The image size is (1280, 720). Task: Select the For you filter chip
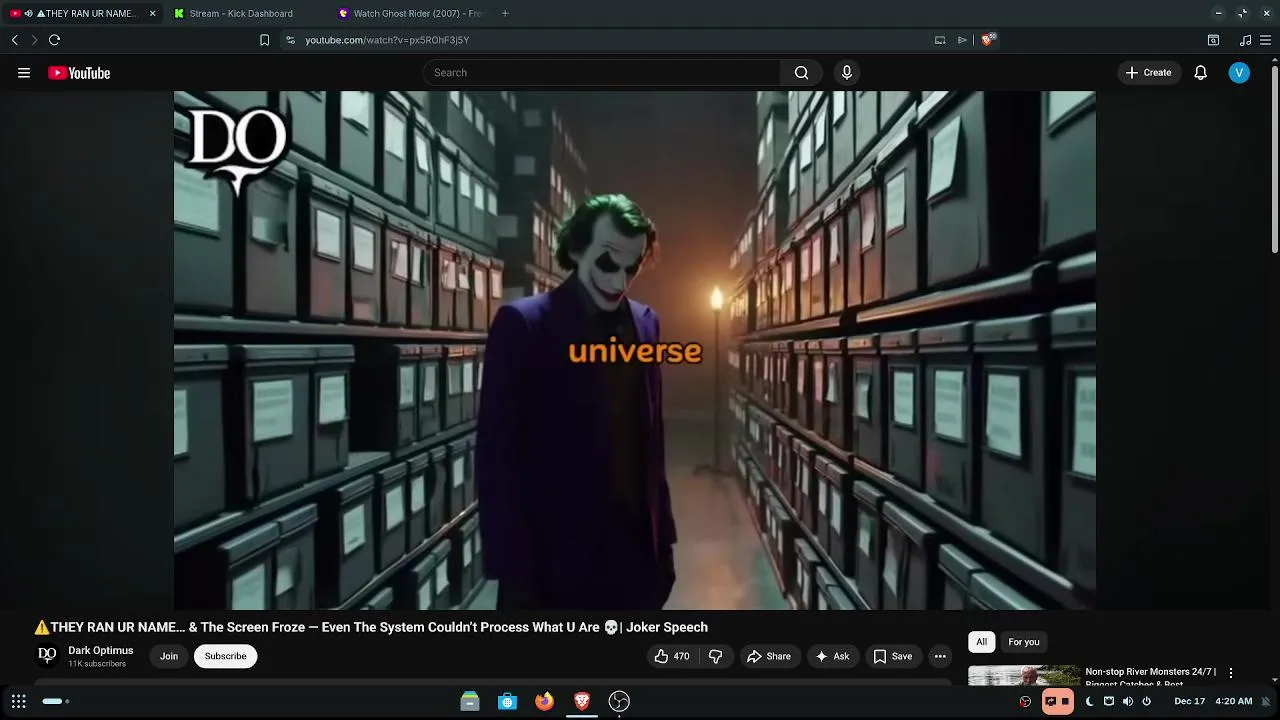pos(1023,642)
